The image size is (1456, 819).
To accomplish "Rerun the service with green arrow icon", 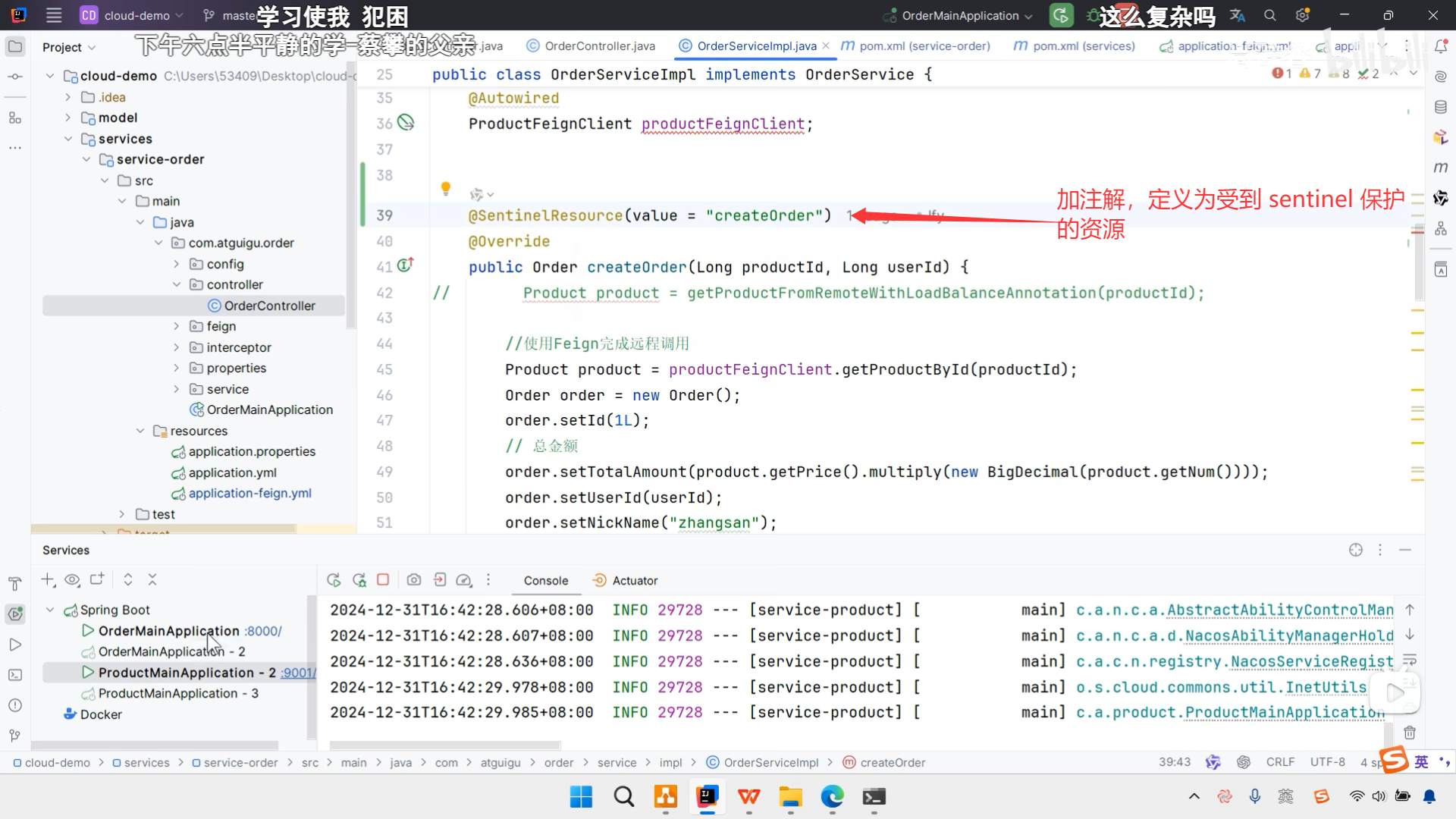I will [x=334, y=580].
